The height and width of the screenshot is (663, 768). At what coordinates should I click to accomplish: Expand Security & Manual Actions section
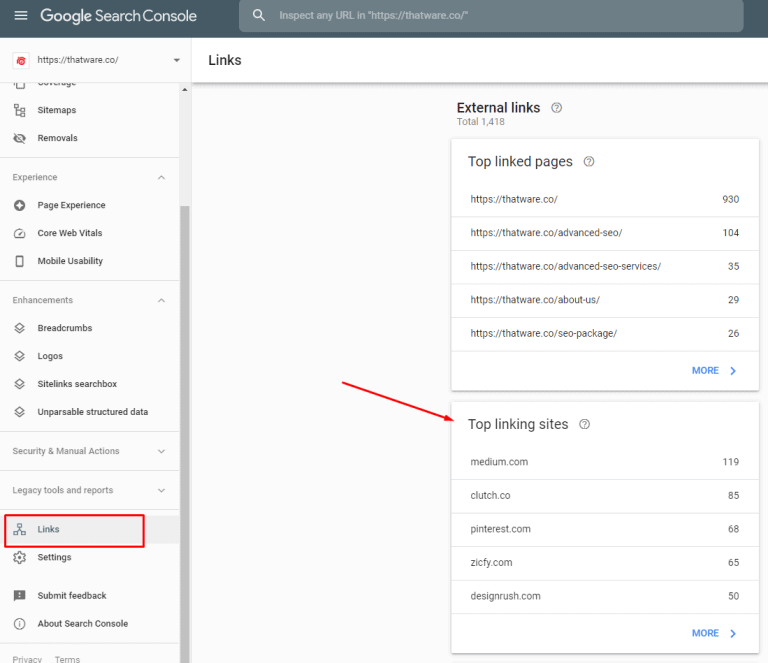click(x=161, y=451)
